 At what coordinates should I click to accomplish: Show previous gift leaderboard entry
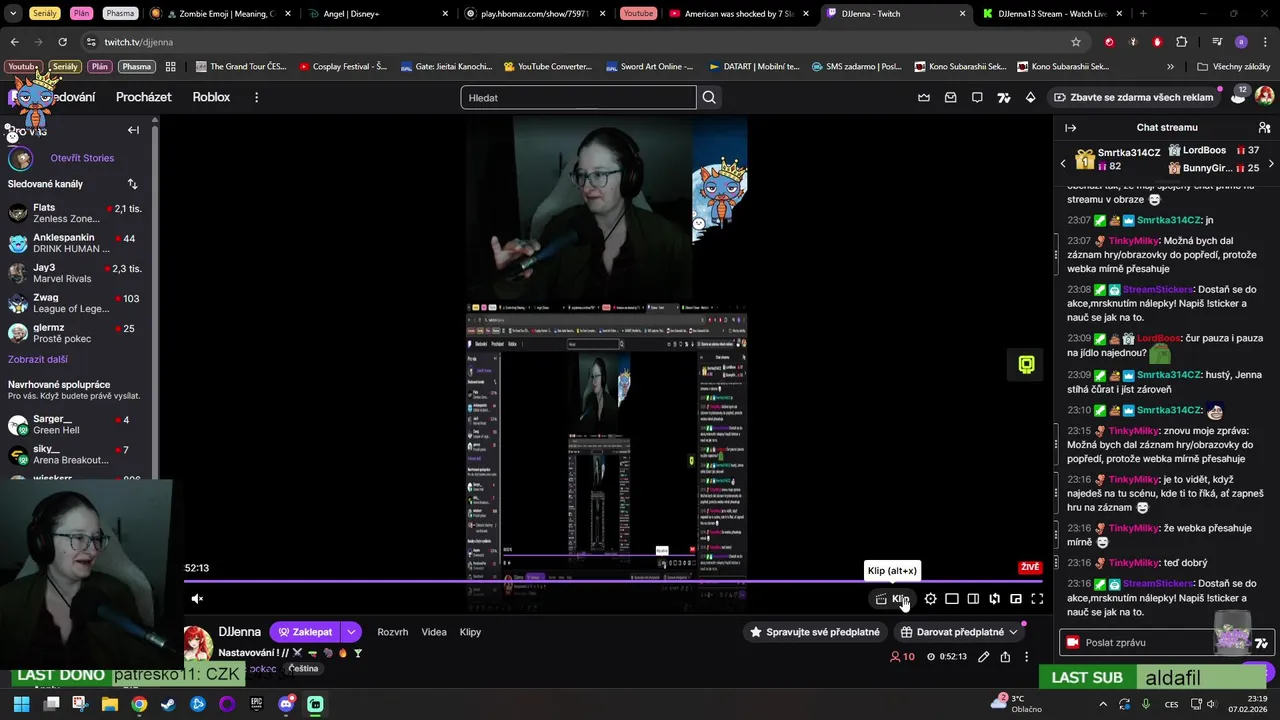coord(1063,163)
